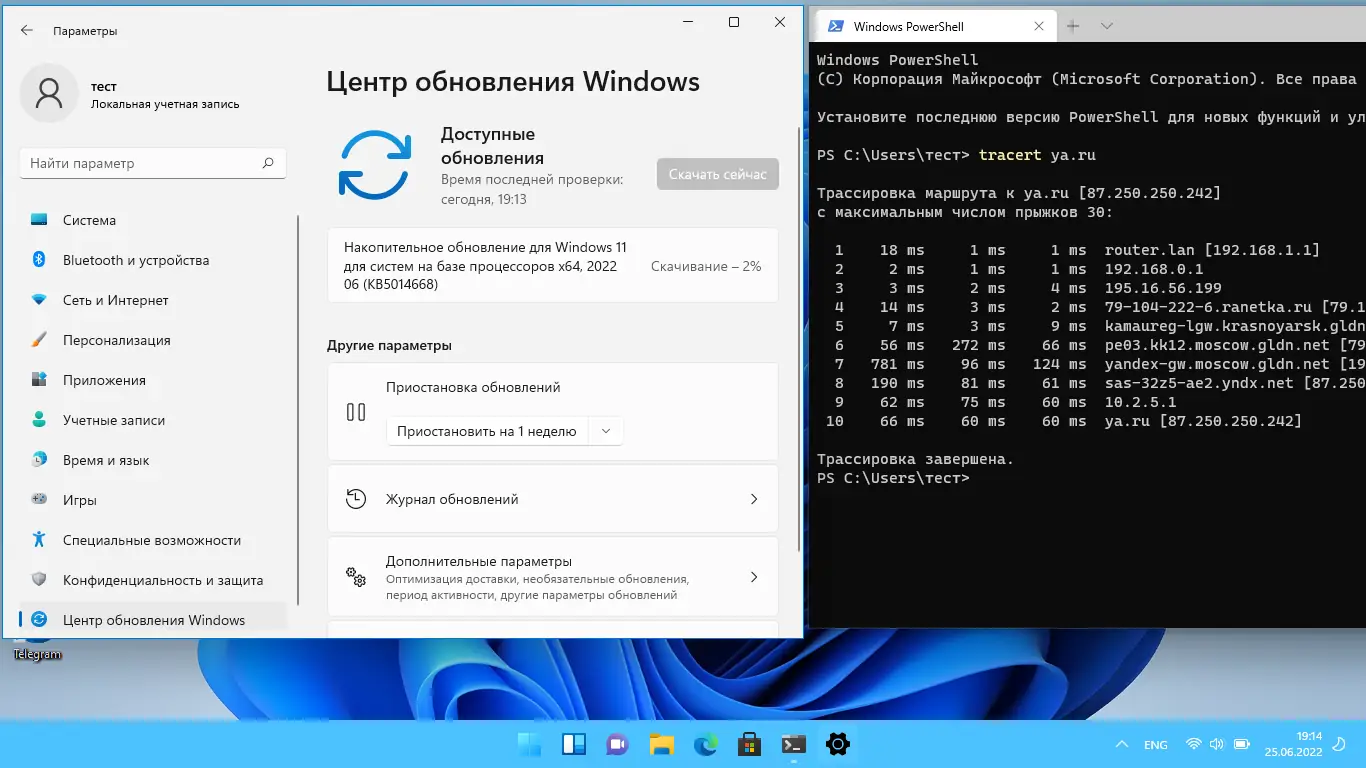Open the Widgets taskbar icon
Screen dimensions: 1366x768
[574, 744]
